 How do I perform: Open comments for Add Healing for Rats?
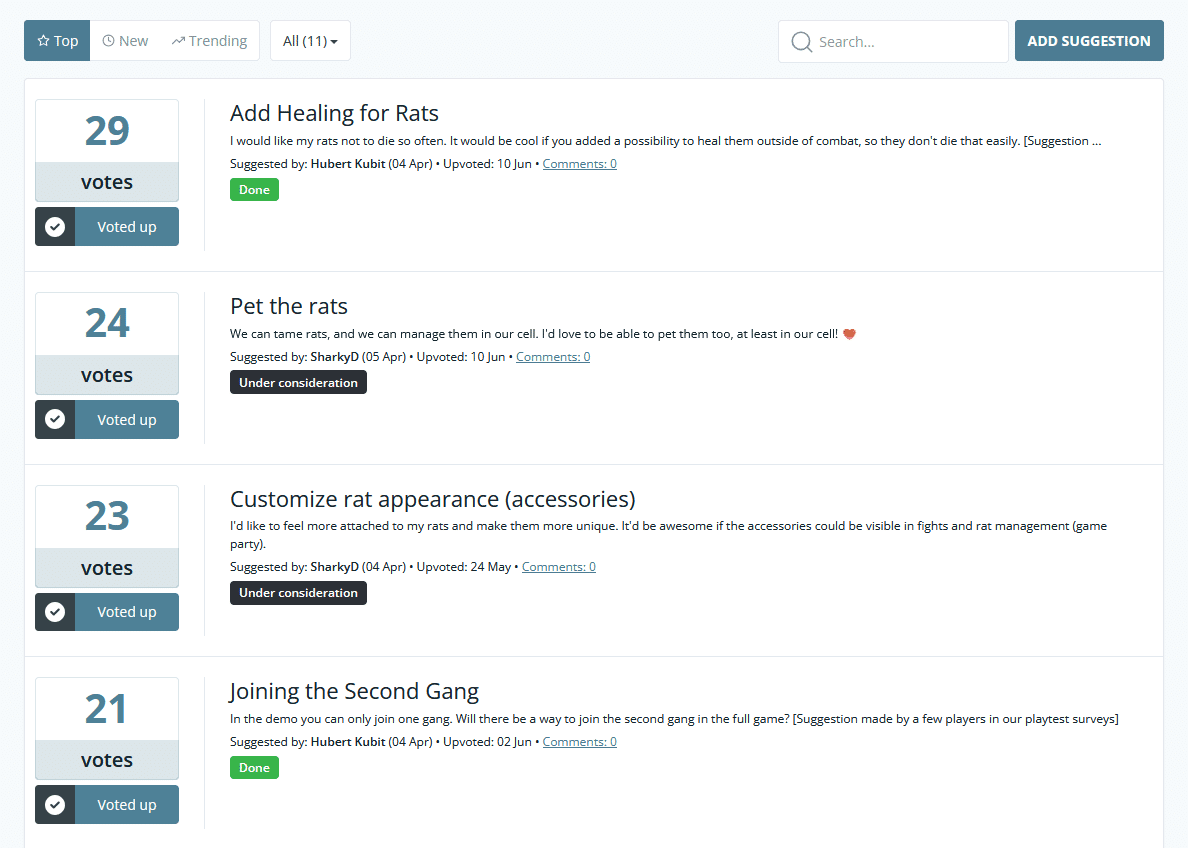tap(580, 164)
